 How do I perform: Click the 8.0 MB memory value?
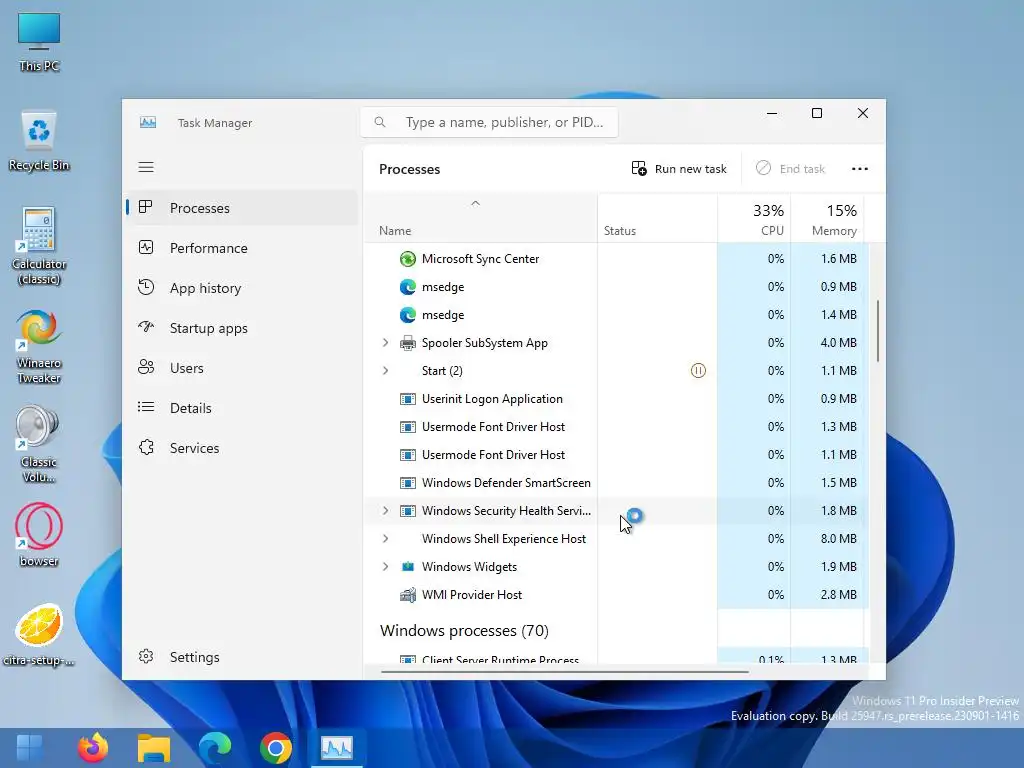pos(839,539)
